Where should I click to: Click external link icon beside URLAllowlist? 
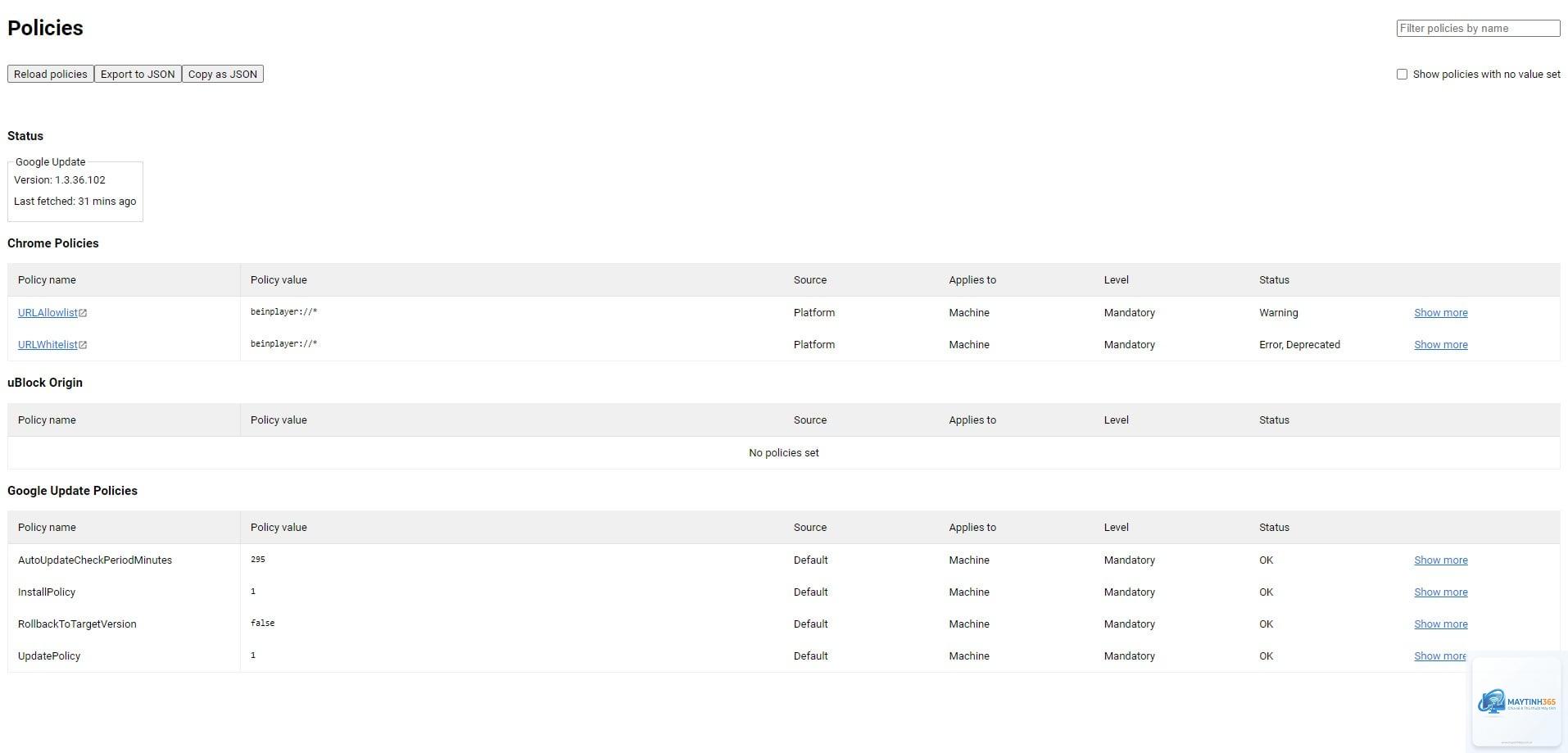pos(83,313)
